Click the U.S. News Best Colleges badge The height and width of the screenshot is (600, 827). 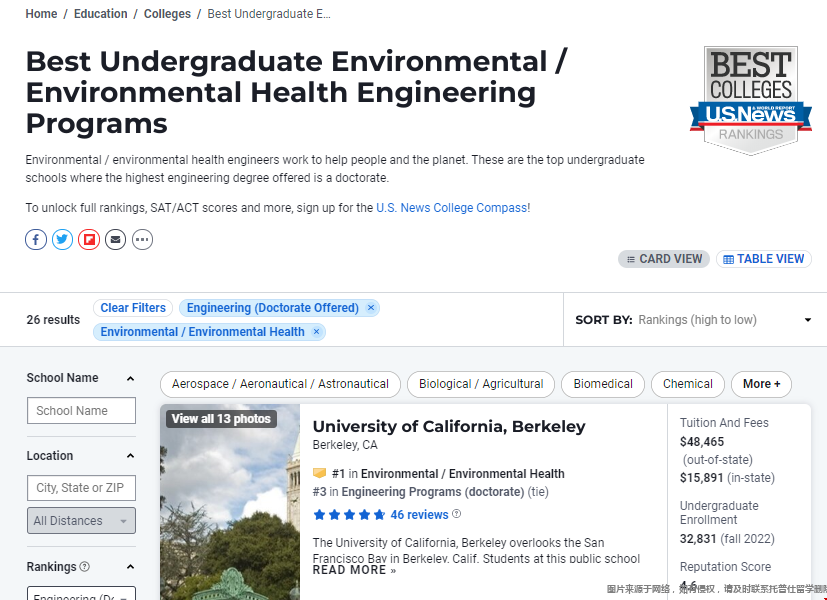(751, 100)
